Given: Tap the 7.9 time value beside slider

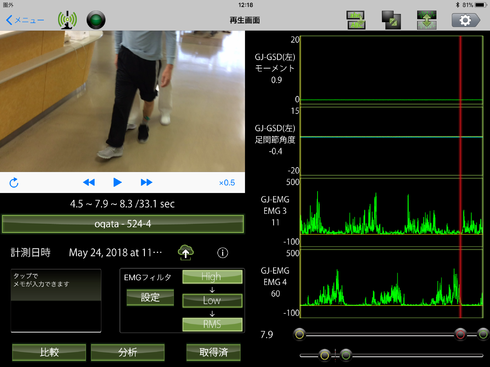Looking at the screenshot, I should [267, 334].
